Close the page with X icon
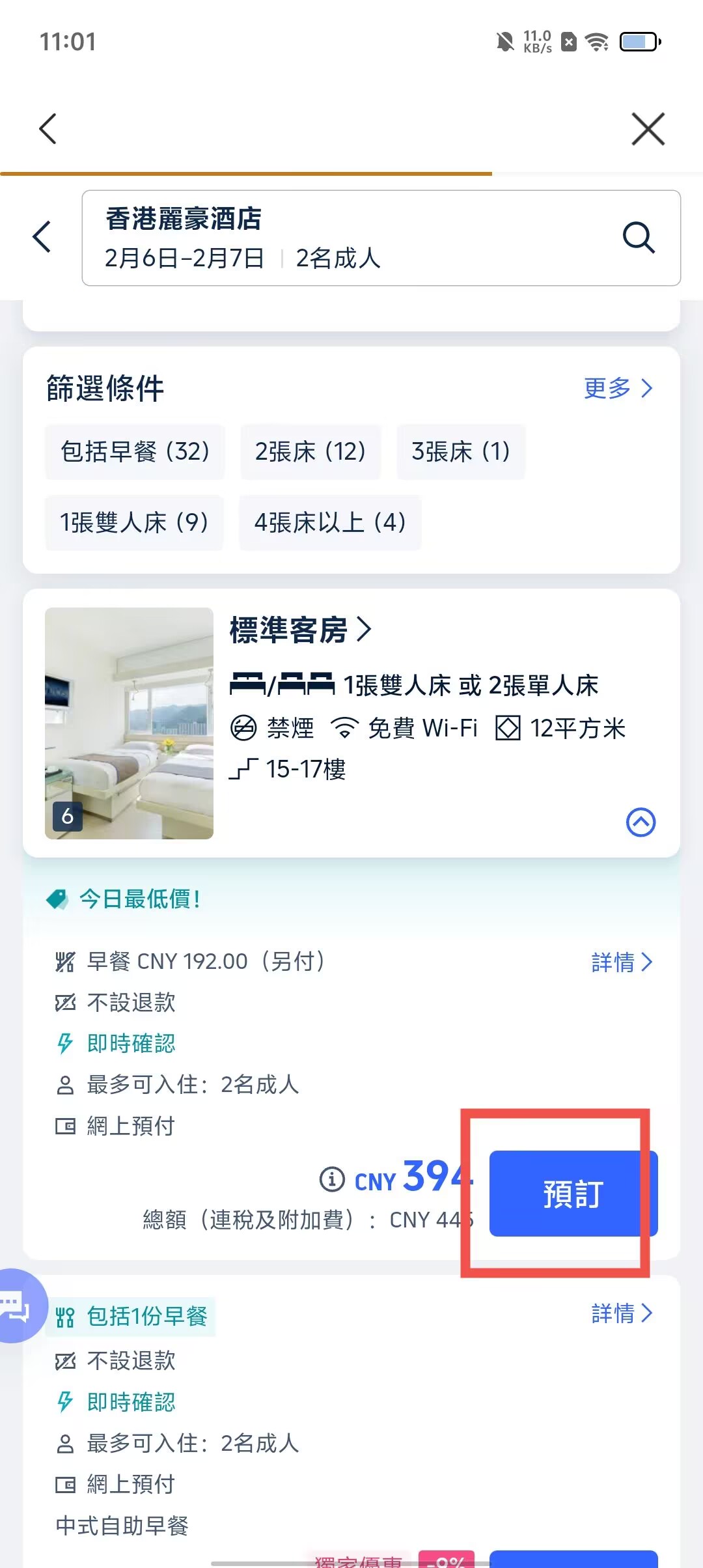The image size is (703, 1568). click(x=648, y=128)
